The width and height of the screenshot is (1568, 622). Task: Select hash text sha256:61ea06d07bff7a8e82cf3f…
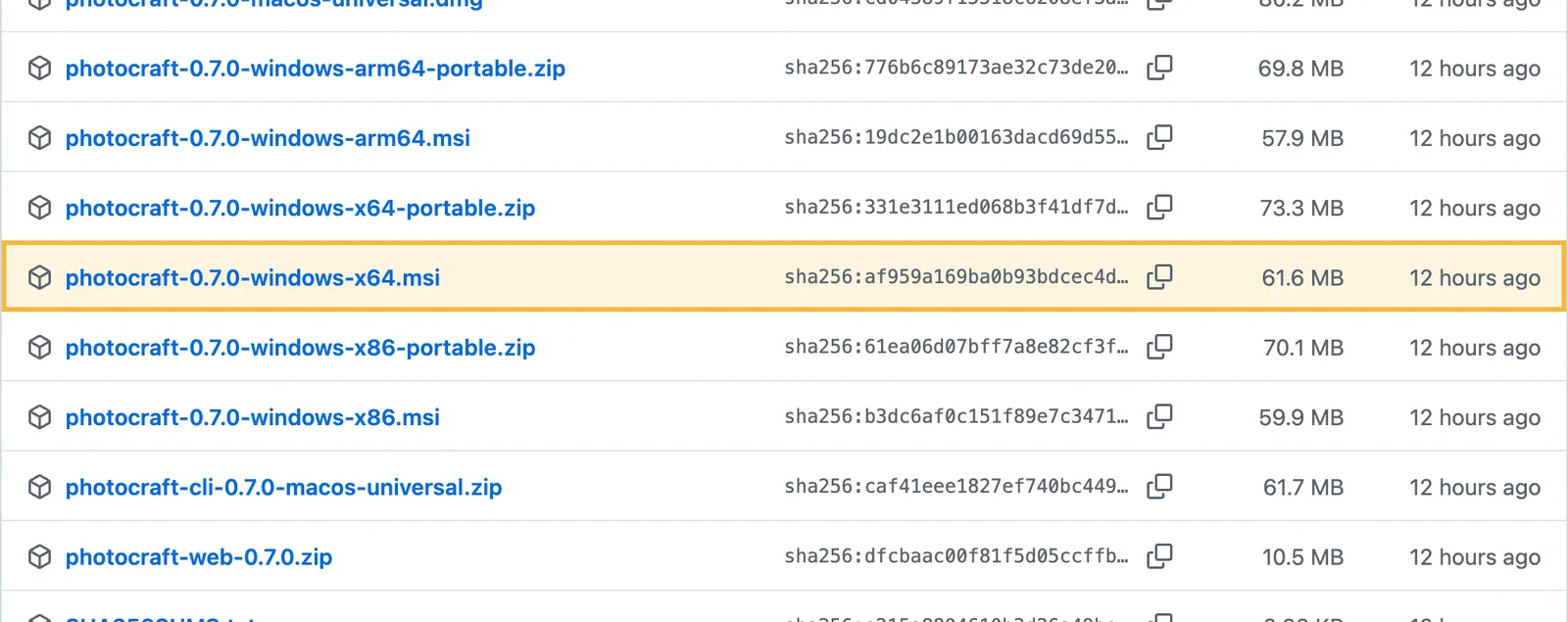956,347
